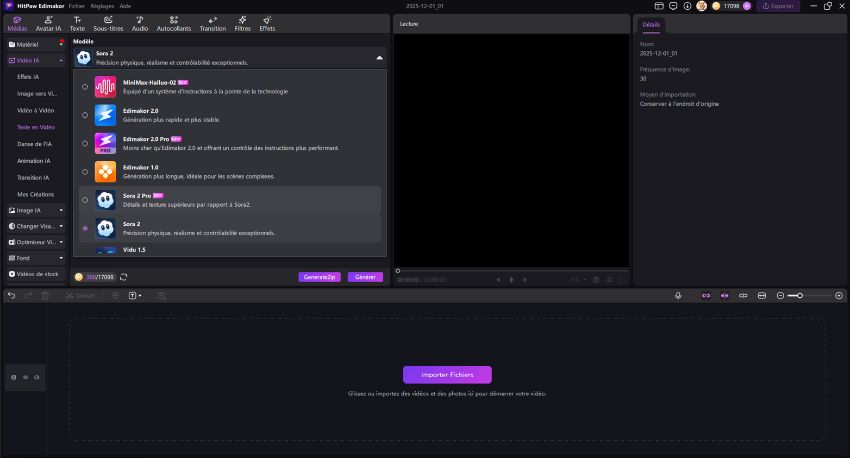Select Effets IA in sidebar
Screen dimensions: 850x458
[28, 77]
